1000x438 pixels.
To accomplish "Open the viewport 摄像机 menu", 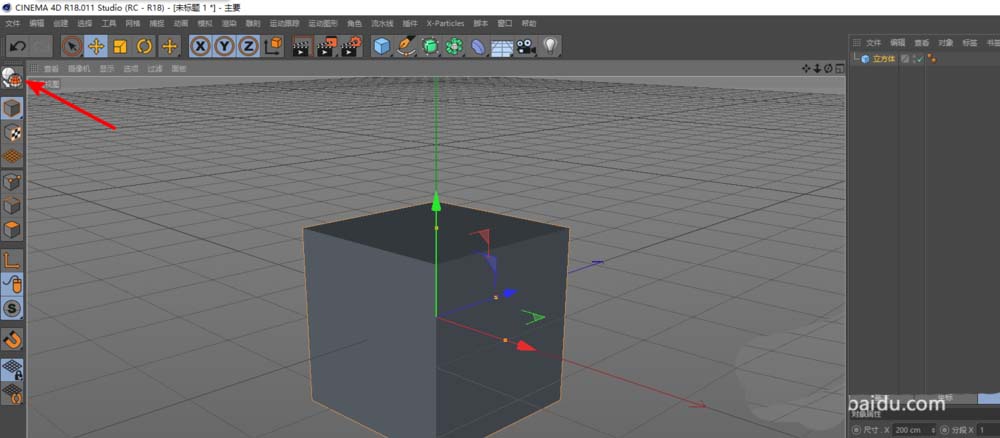I will coord(79,69).
